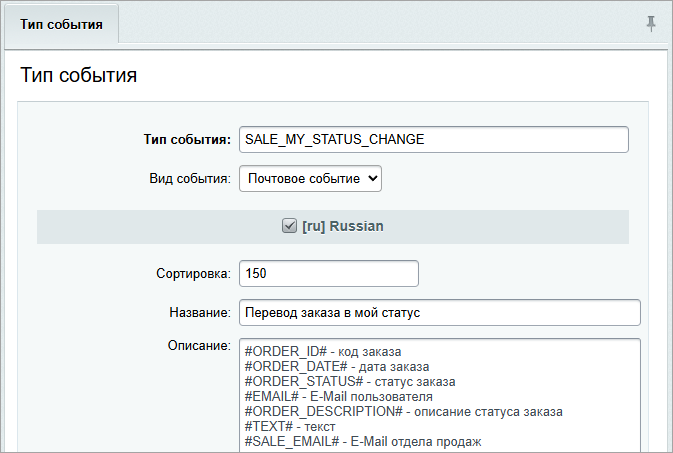673x453 pixels.
Task: Place cursor on the #ORDER_DESCRIPTION# line
Action: point(403,411)
